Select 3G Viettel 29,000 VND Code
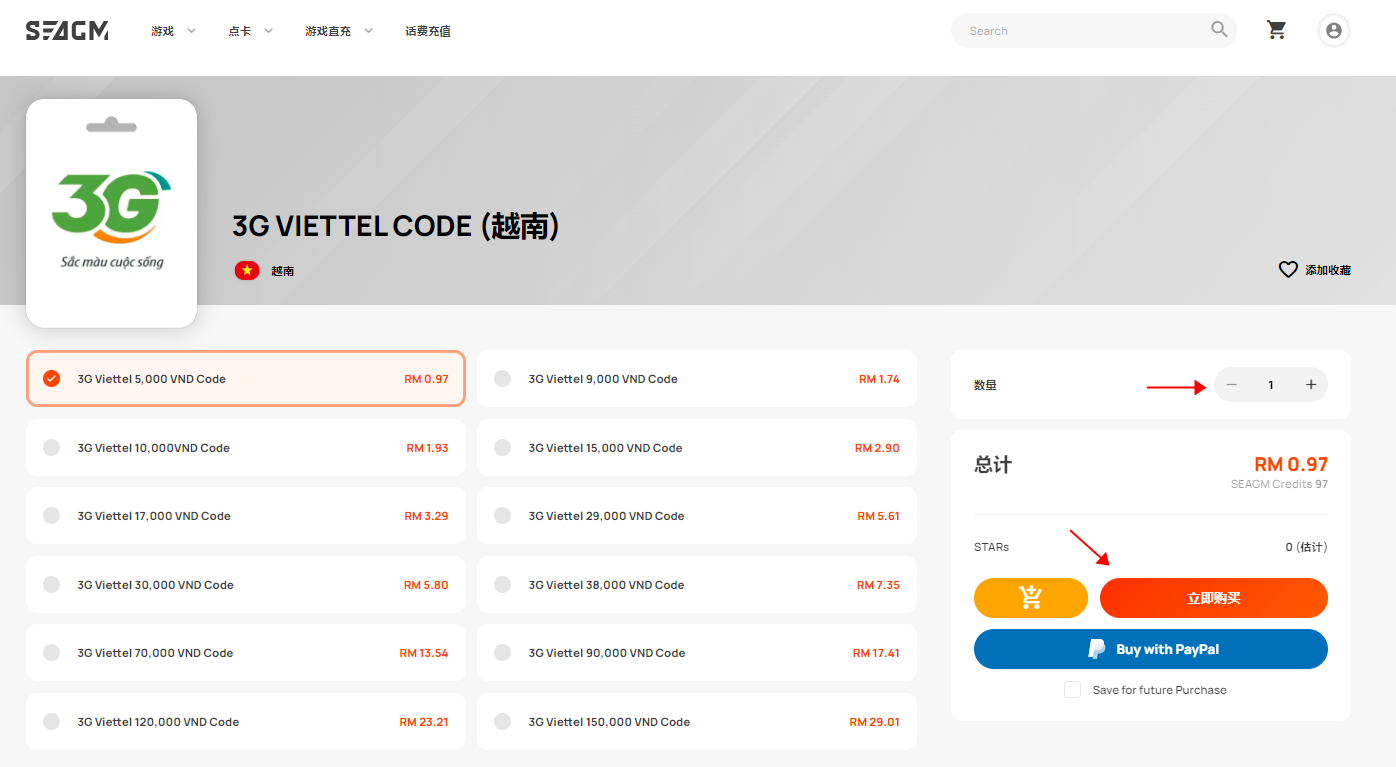1396x767 pixels. 697,516
